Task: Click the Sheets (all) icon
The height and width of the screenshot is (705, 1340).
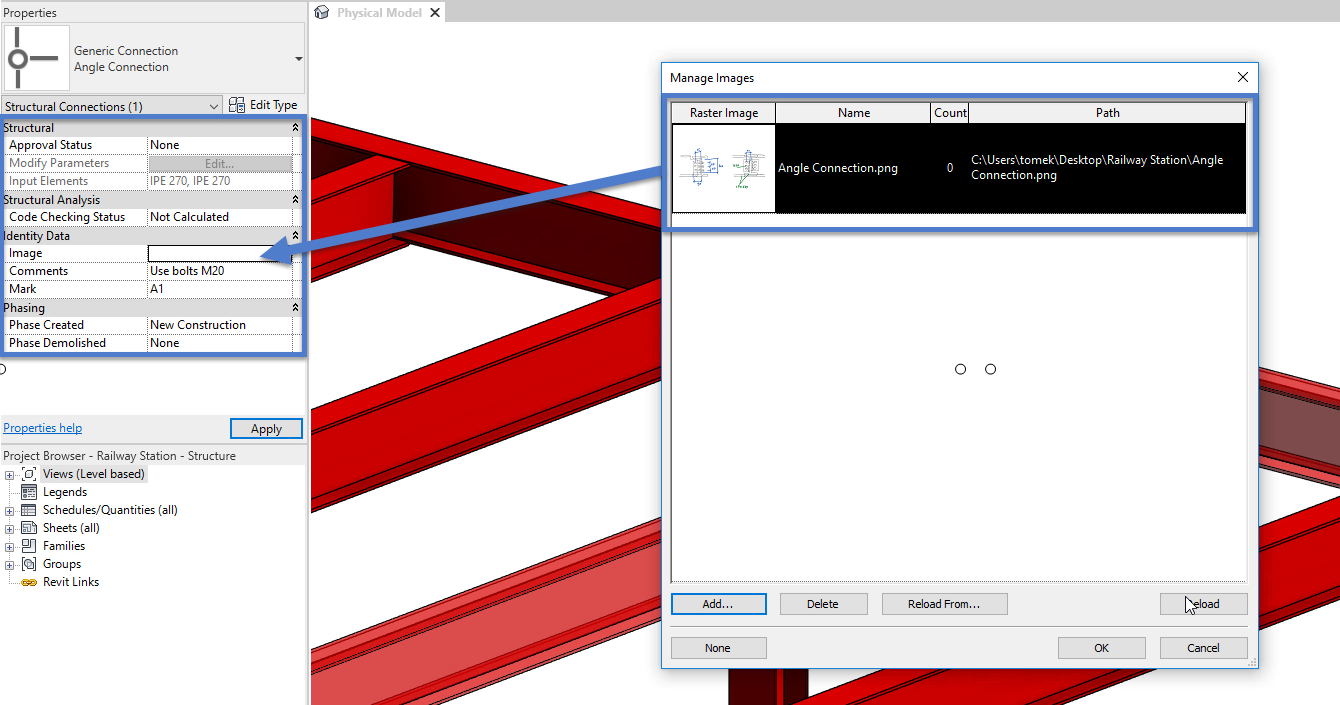Action: pos(29,528)
